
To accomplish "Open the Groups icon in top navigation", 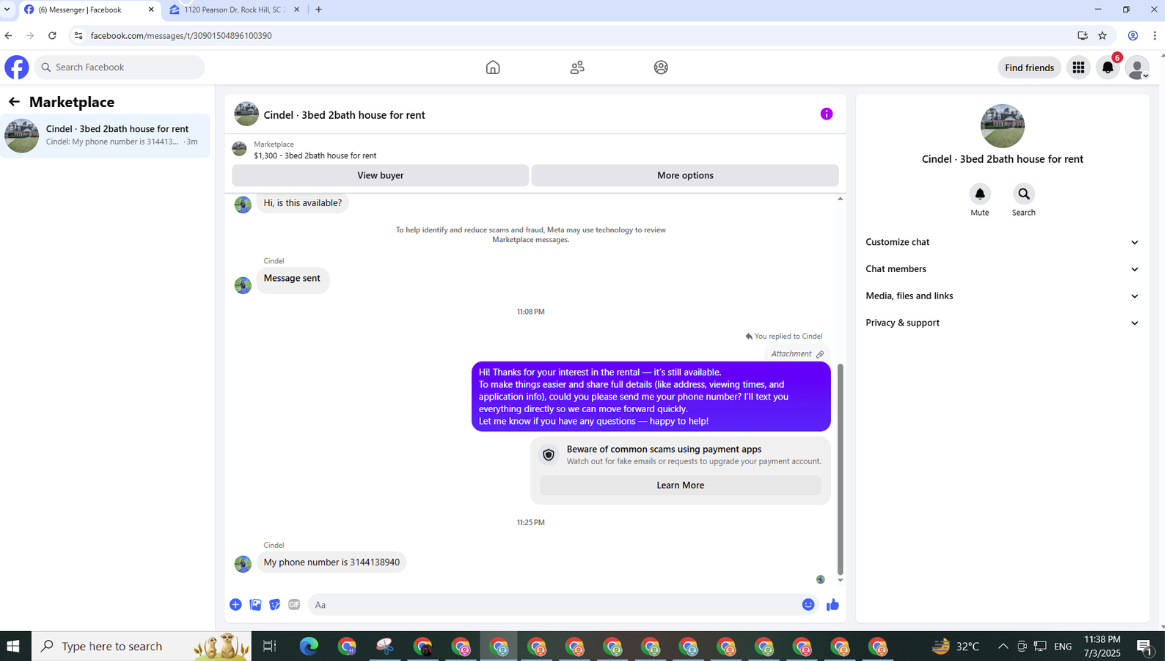I will [x=661, y=68].
